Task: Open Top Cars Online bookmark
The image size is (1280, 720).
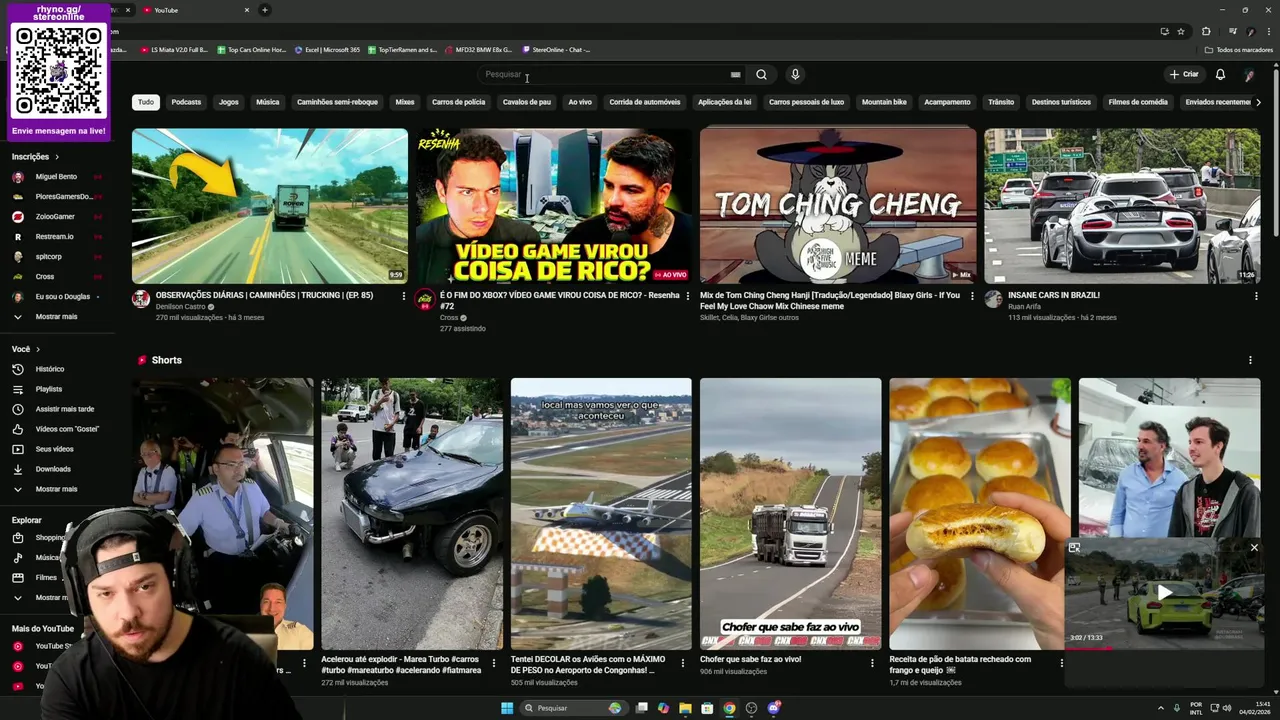Action: pos(250,49)
